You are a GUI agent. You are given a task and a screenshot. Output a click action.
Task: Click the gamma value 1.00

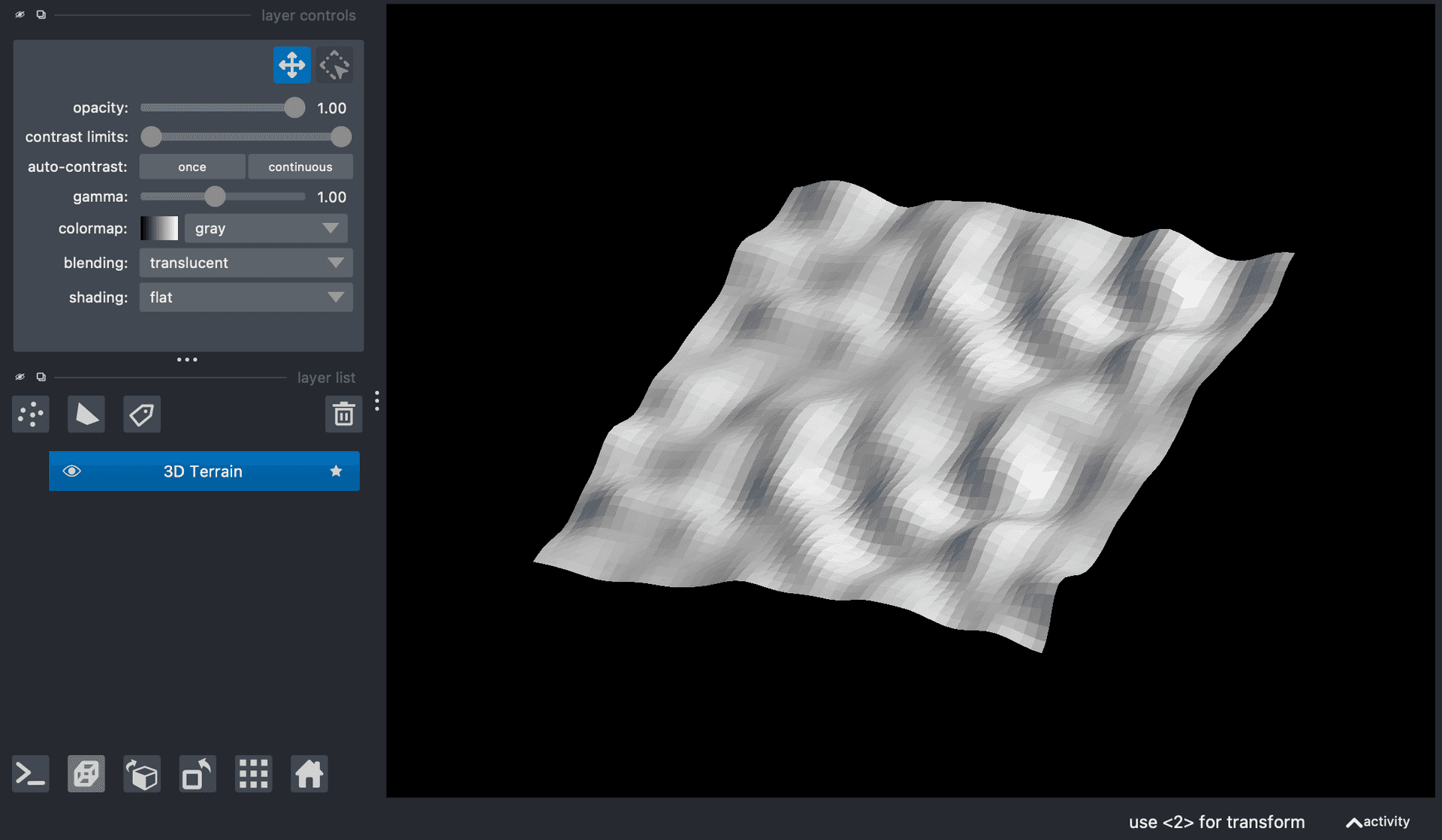(x=331, y=197)
